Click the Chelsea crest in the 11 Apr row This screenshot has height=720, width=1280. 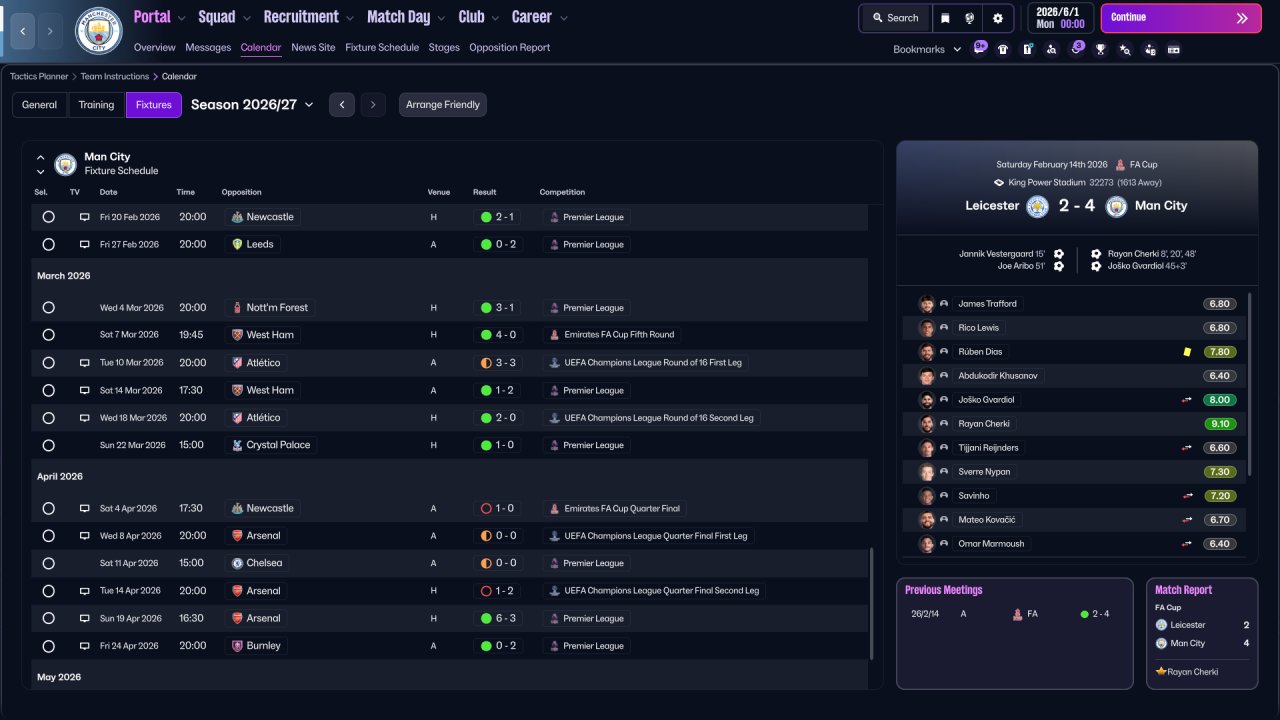[237, 563]
